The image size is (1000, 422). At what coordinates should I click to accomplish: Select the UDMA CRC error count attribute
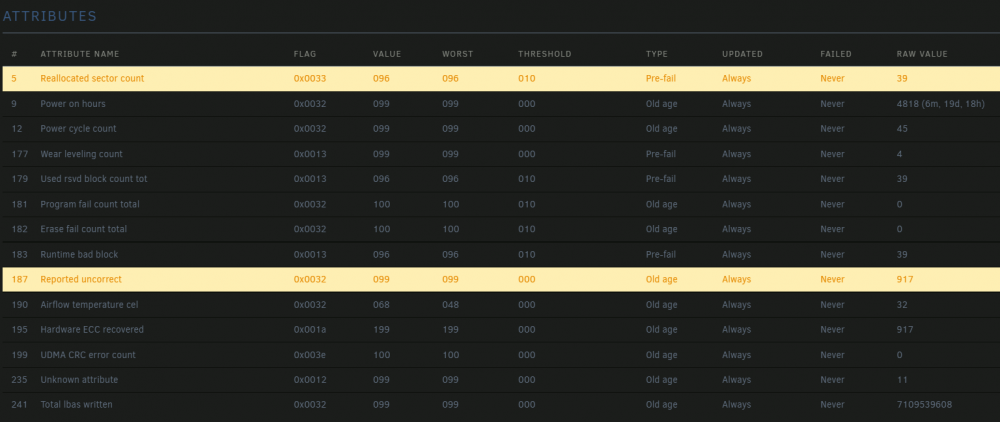(x=88, y=354)
